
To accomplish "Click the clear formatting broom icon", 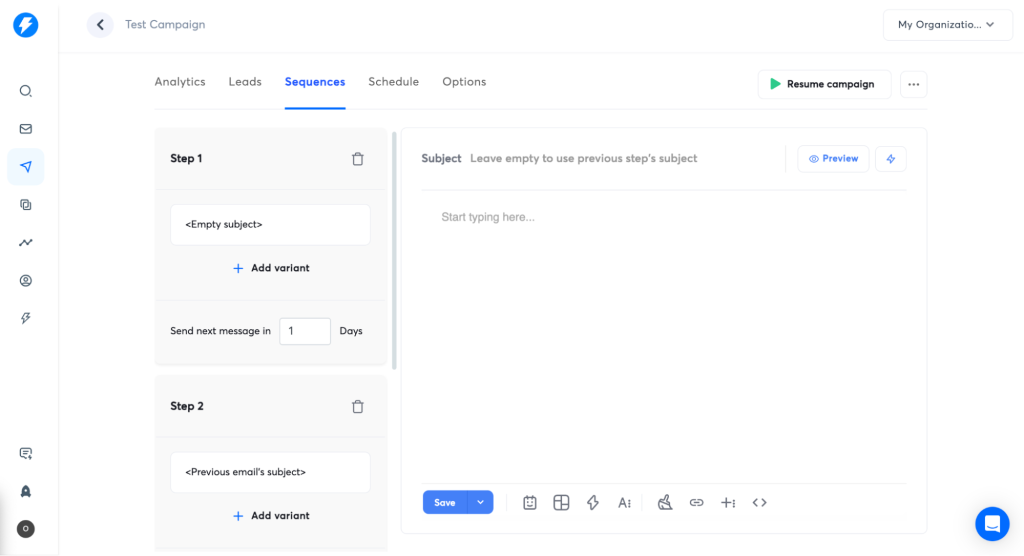I will point(665,502).
